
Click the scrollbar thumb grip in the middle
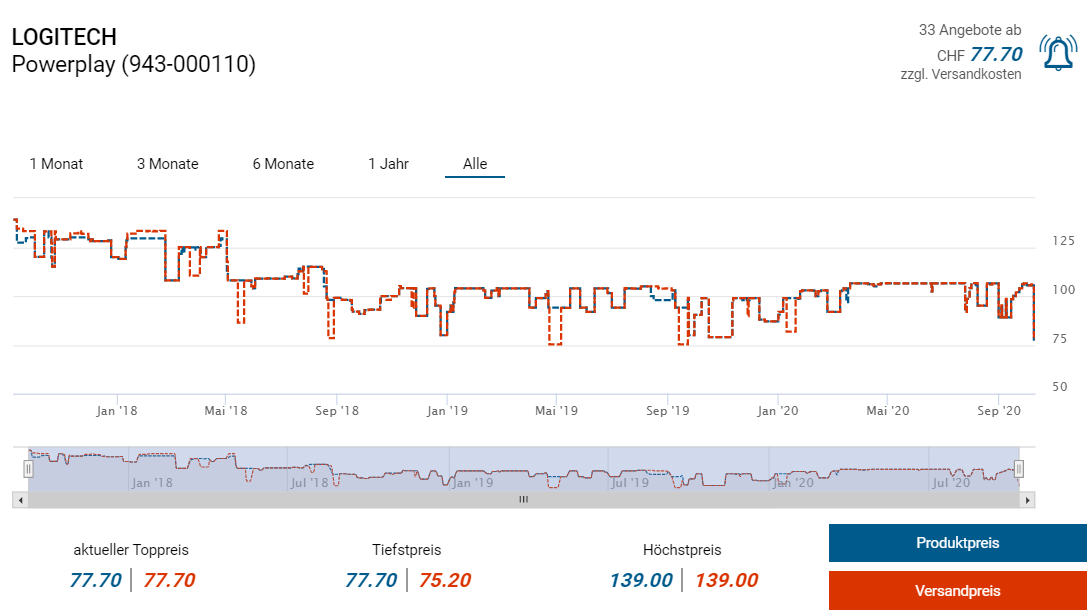[522, 499]
